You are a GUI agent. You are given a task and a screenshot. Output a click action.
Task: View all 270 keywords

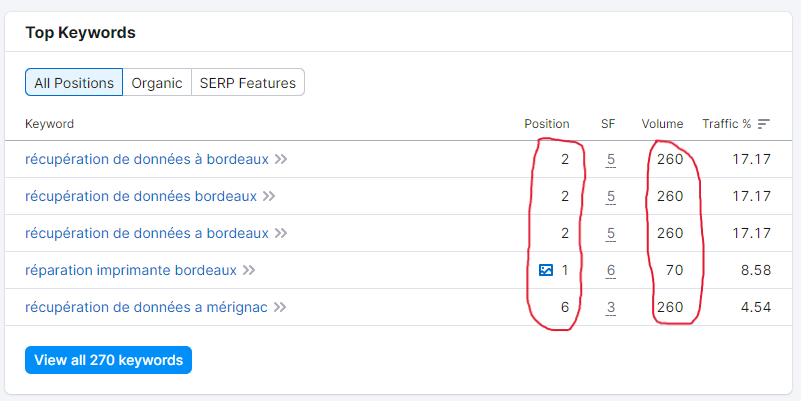(x=108, y=360)
